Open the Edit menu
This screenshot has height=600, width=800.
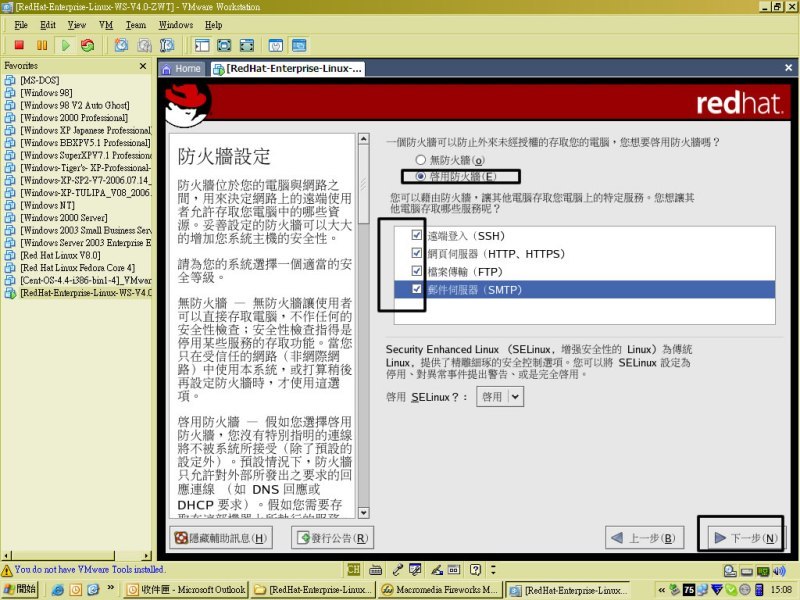pos(48,25)
